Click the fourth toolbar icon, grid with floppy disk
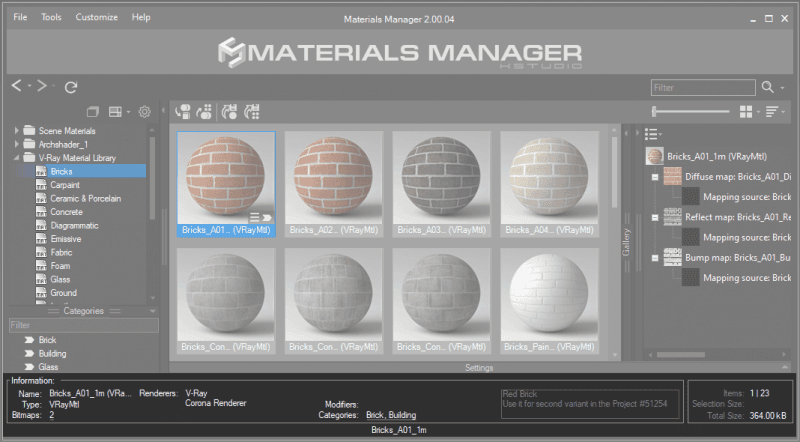800x442 pixels. [x=252, y=111]
